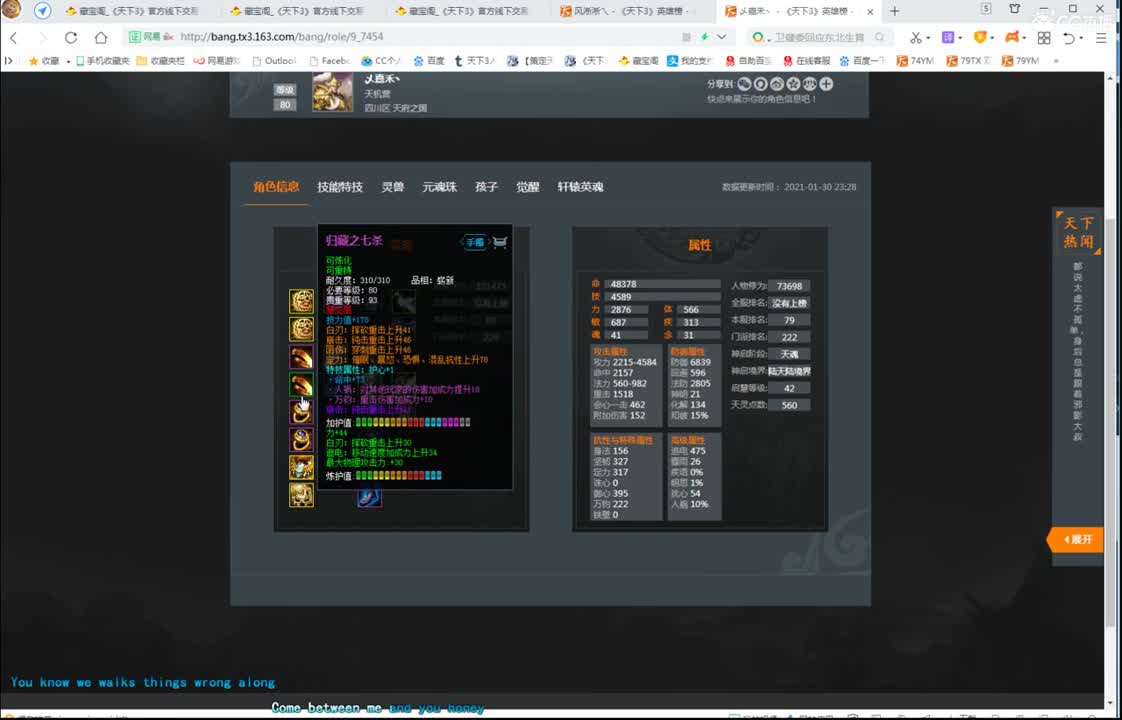1122x720 pixels.
Task: Open dropdown arrow next to undo icon
Action: [x=1083, y=37]
